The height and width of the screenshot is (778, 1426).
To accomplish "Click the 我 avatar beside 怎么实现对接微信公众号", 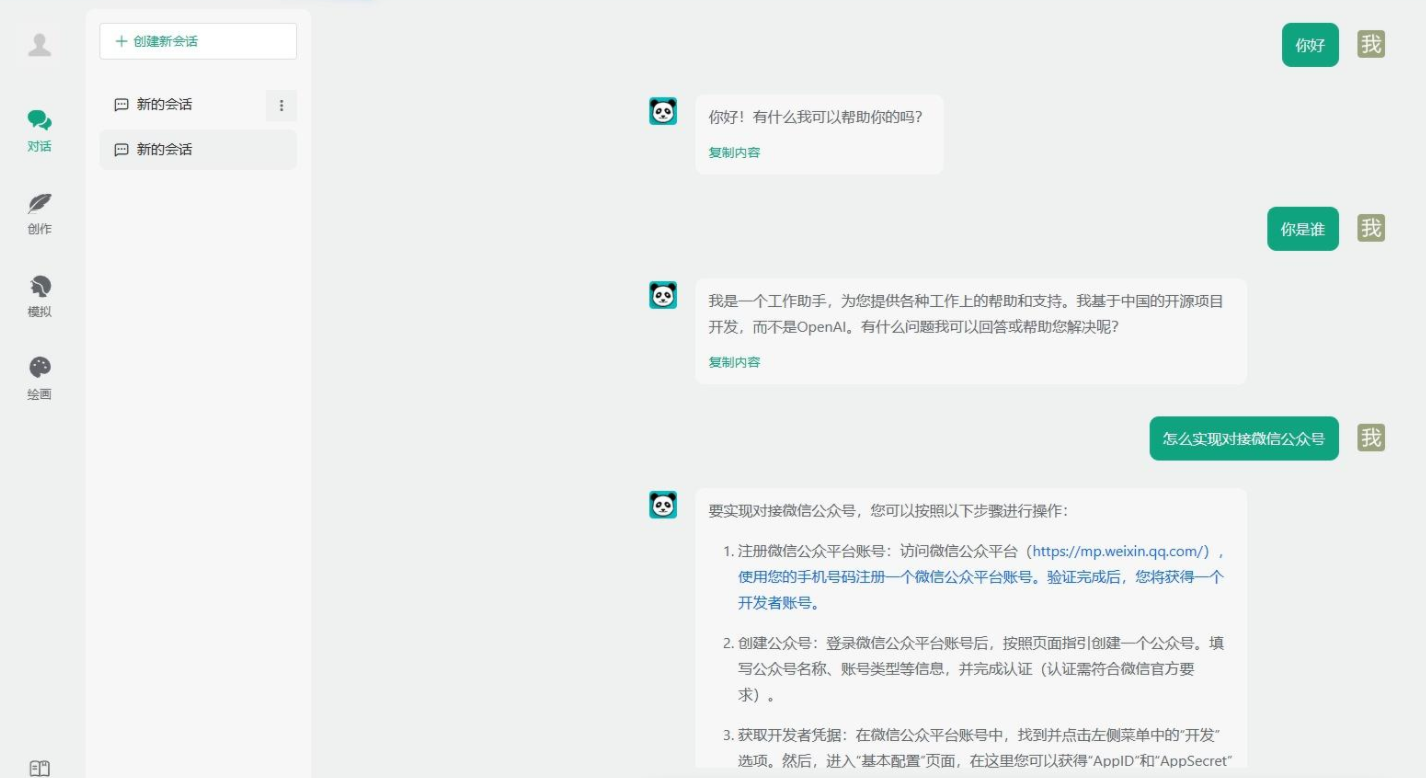I will [x=1371, y=437].
